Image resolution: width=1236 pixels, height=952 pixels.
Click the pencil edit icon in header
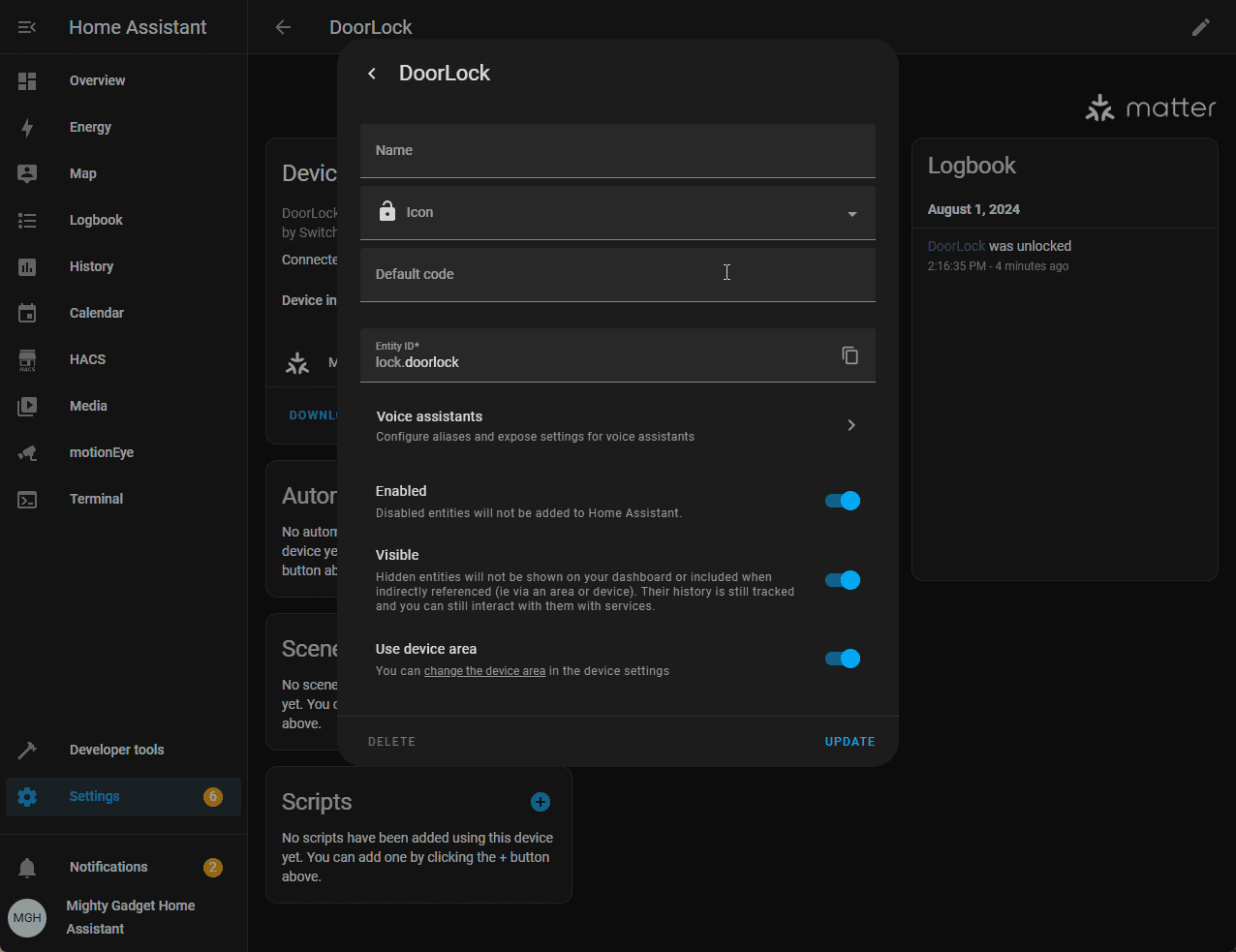[1200, 27]
